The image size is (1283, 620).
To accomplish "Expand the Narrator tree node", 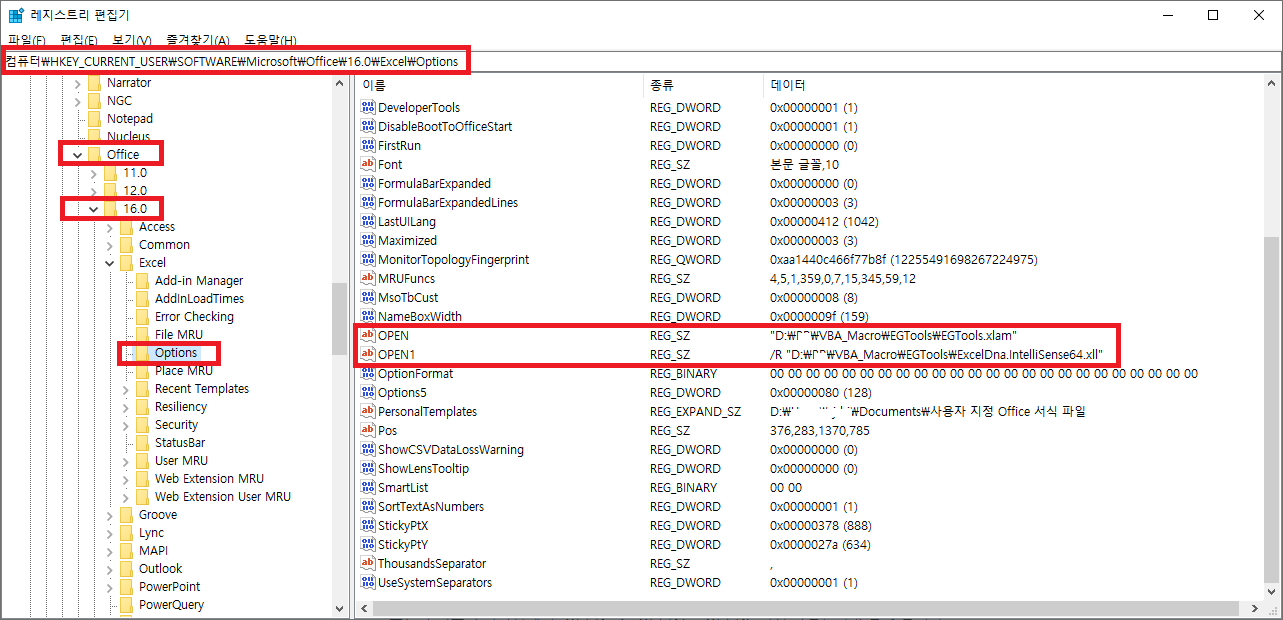I will [78, 83].
